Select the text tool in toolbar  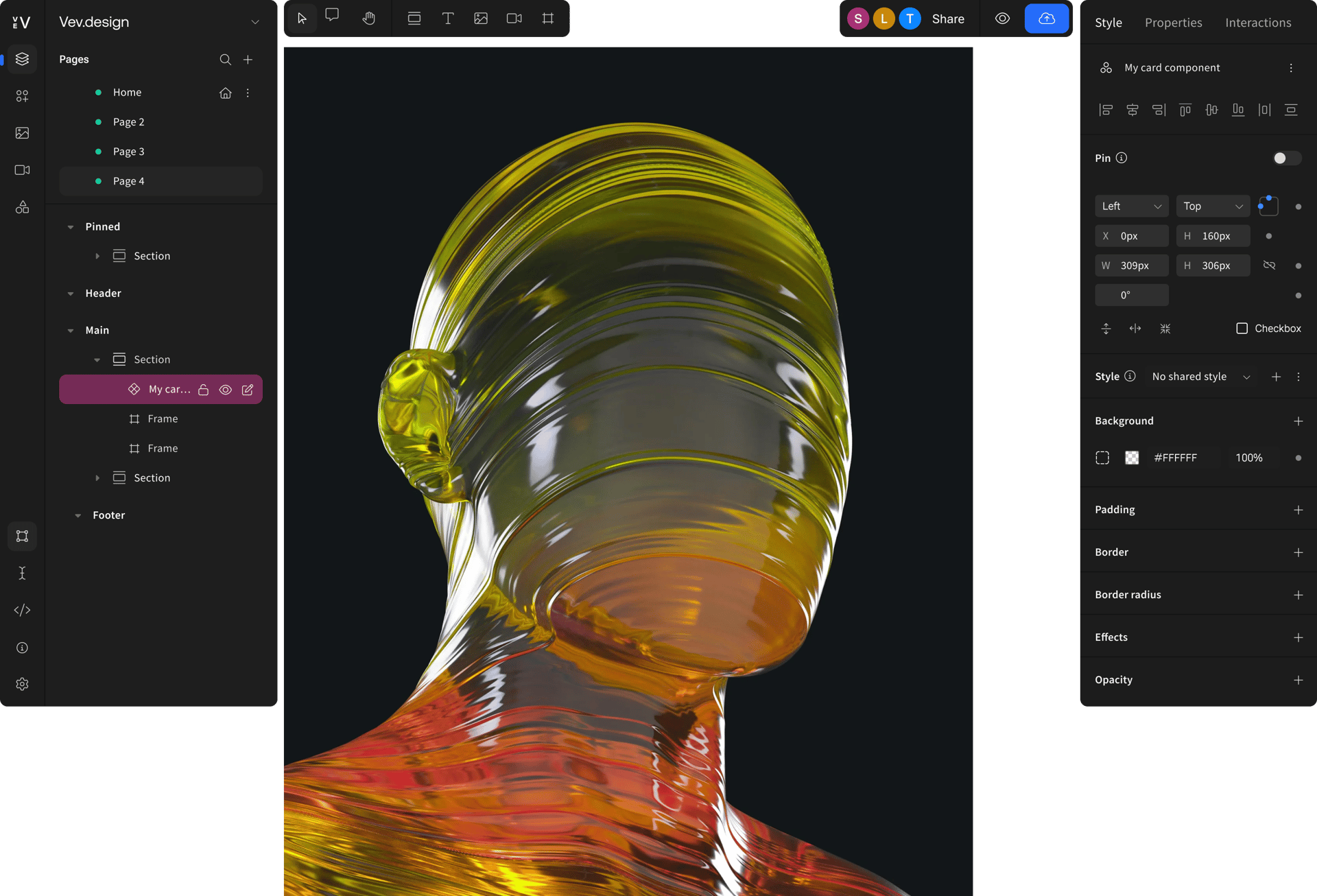point(447,19)
